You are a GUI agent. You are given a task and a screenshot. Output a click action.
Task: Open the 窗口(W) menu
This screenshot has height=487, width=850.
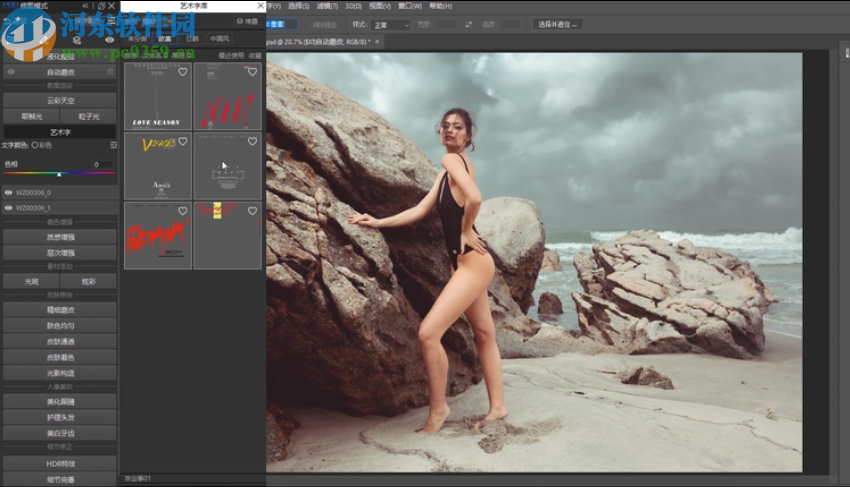(x=408, y=6)
